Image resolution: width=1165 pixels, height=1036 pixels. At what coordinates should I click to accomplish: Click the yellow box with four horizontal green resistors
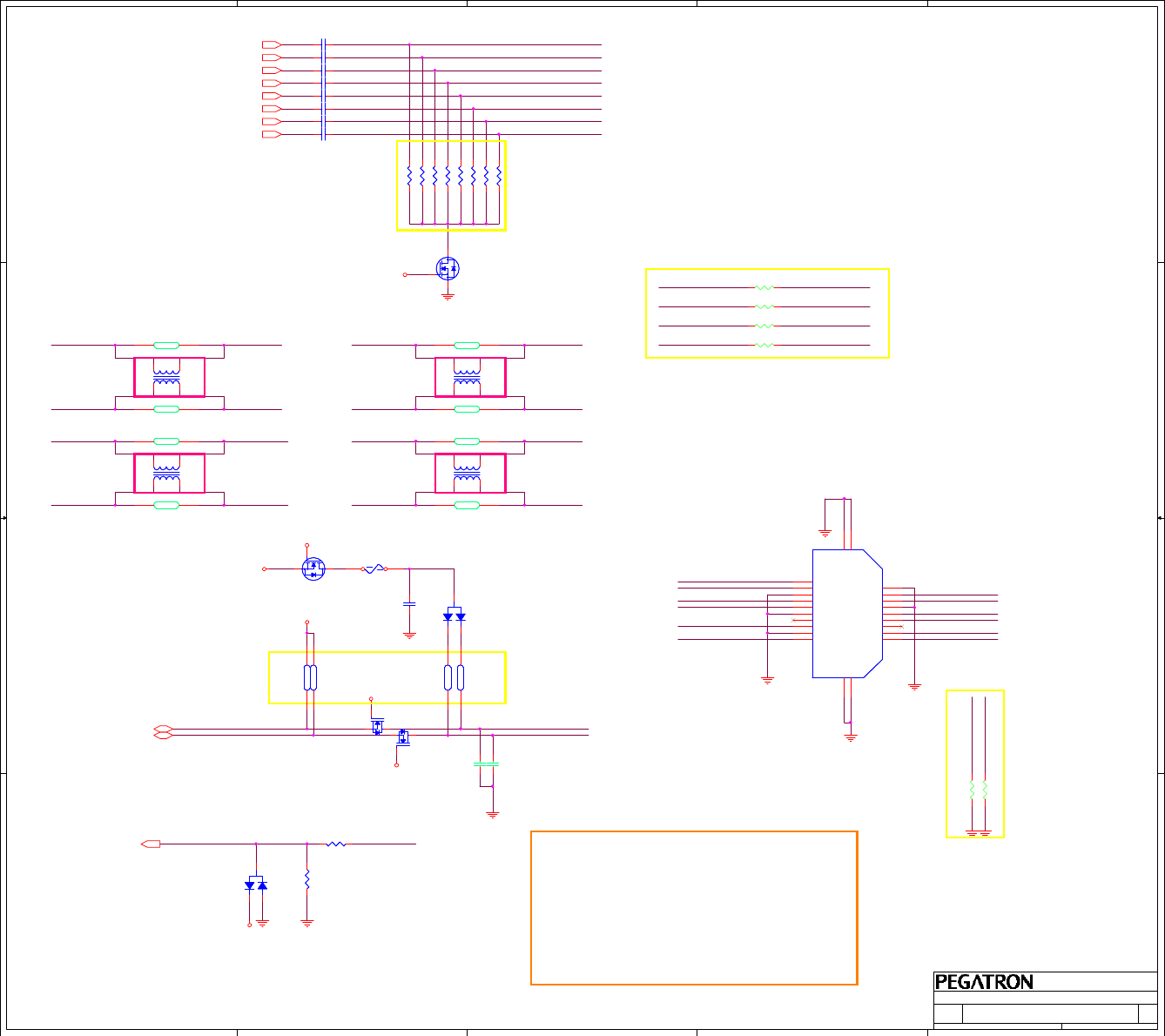767,313
